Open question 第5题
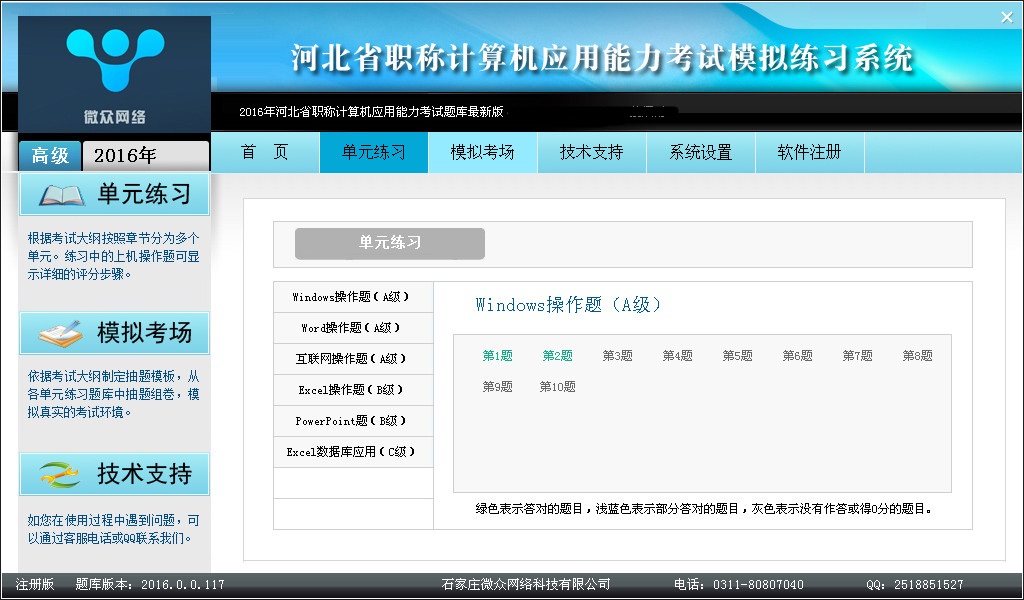Image resolution: width=1024 pixels, height=600 pixels. [x=737, y=356]
